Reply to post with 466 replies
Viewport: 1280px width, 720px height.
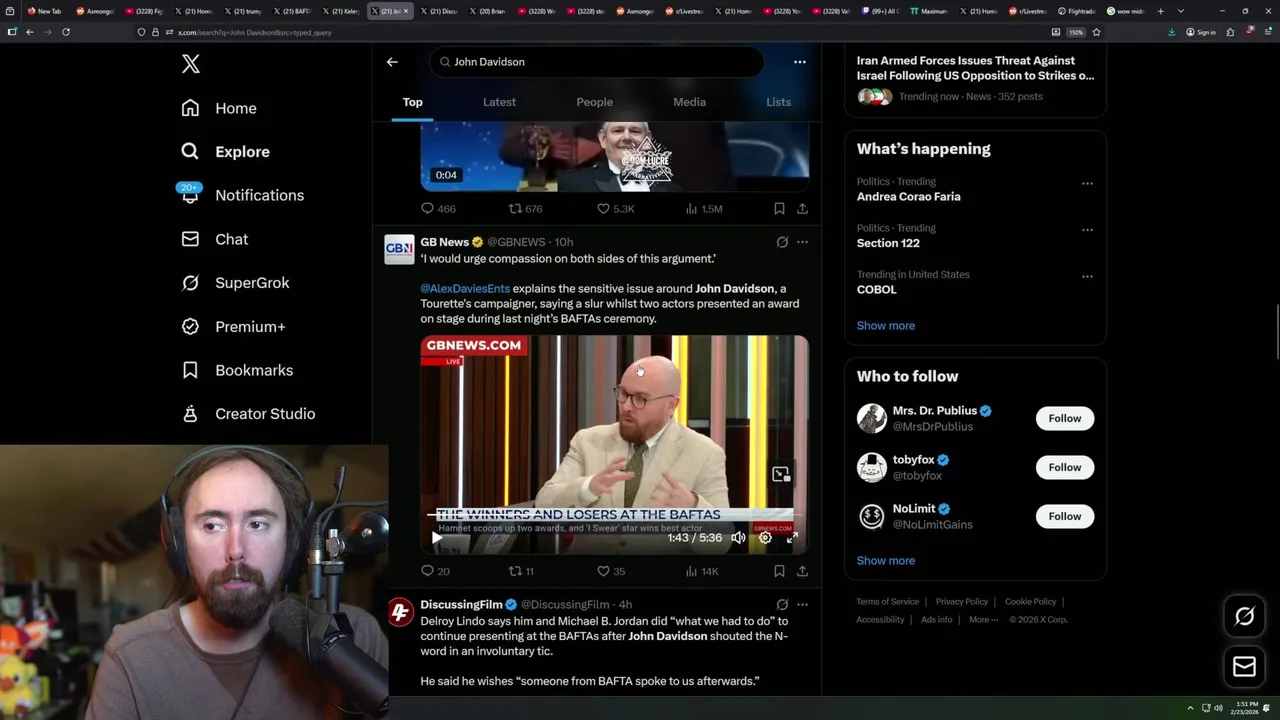437,209
